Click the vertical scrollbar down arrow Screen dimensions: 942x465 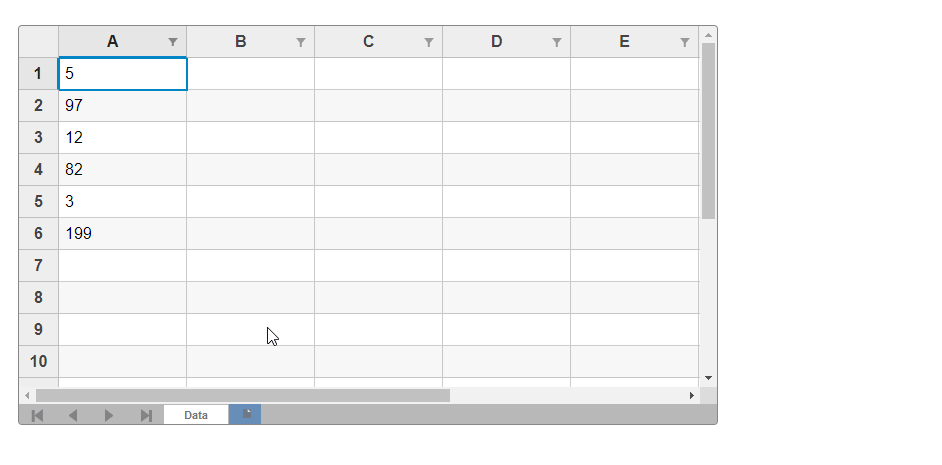[x=708, y=378]
